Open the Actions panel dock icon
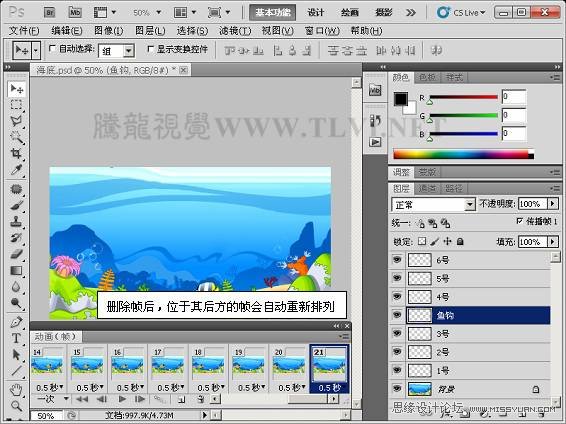The height and width of the screenshot is (424, 566). pos(375,142)
